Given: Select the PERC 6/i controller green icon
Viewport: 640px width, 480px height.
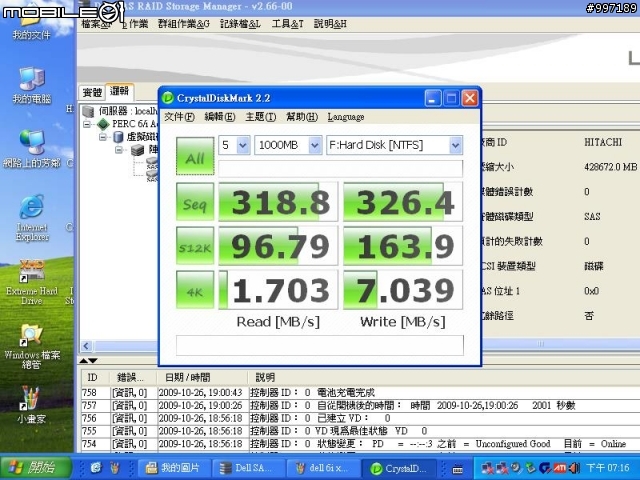Looking at the screenshot, I should pyautogui.click(x=103, y=124).
